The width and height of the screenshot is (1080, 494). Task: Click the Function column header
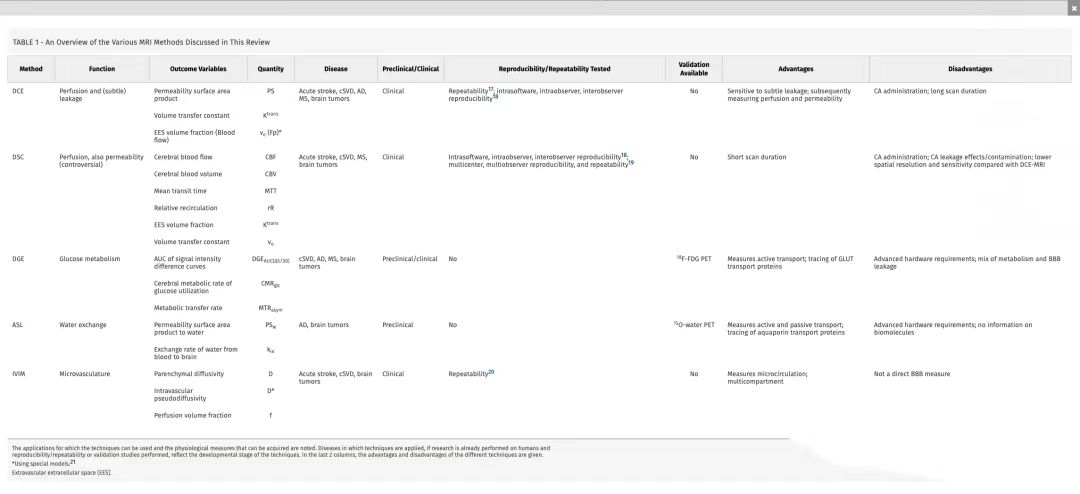101,69
